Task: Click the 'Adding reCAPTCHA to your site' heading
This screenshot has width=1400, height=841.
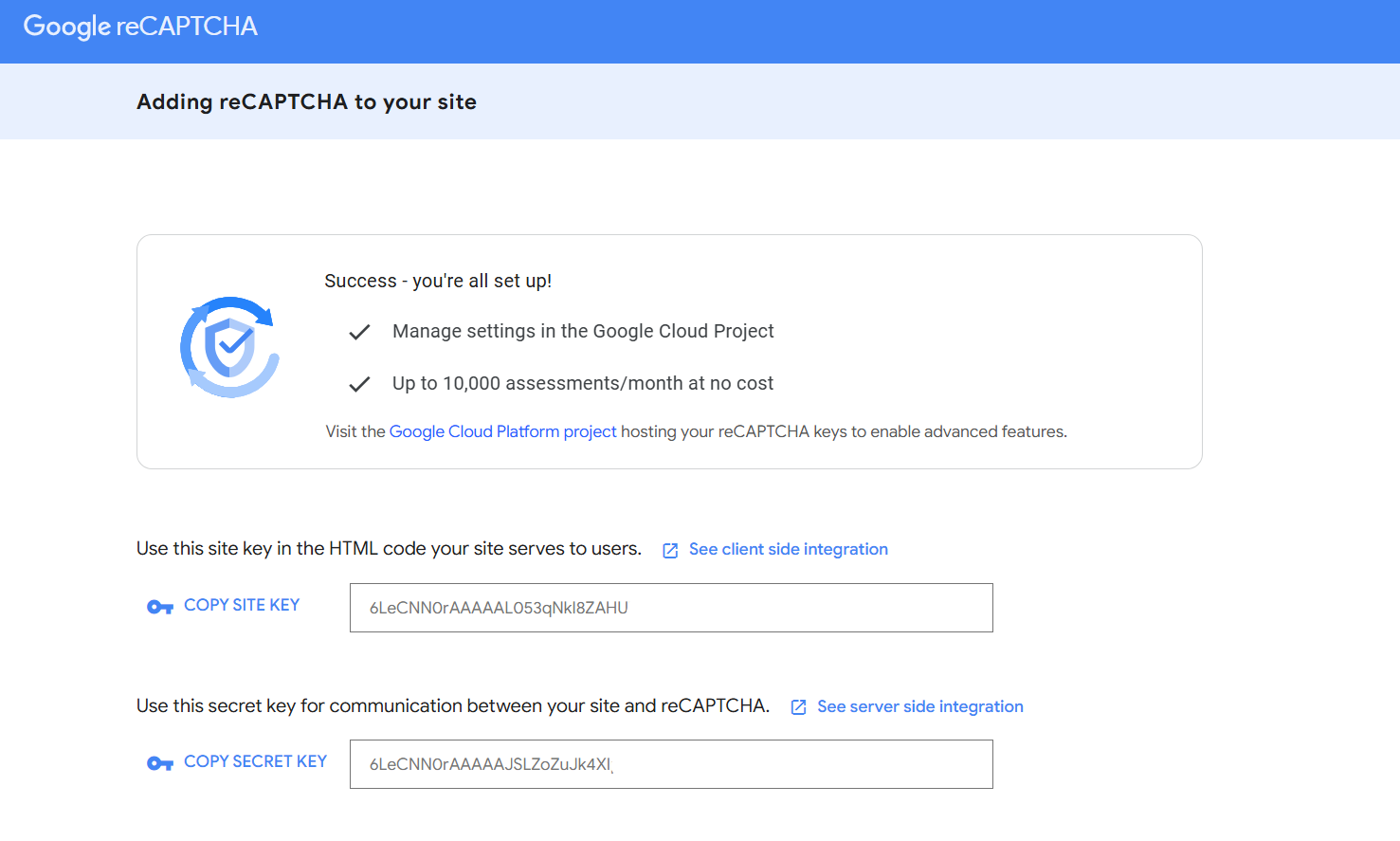Action: [x=306, y=101]
